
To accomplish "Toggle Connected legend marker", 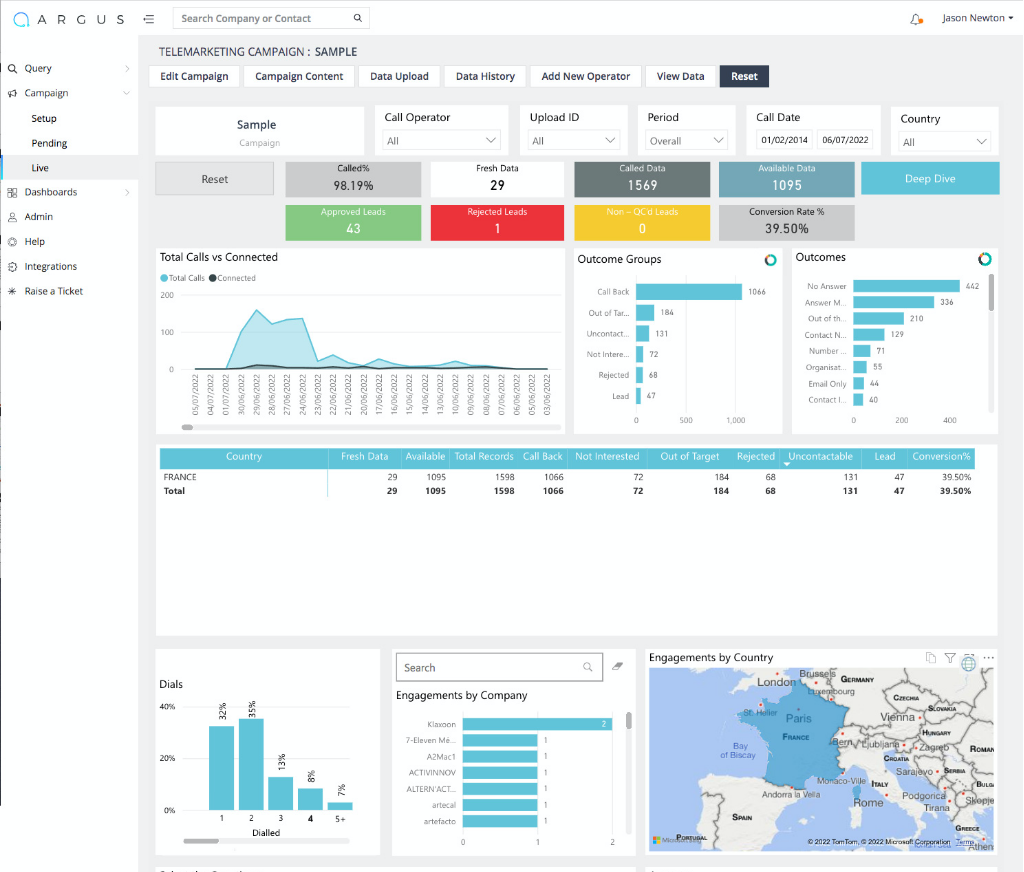I will [x=212, y=278].
